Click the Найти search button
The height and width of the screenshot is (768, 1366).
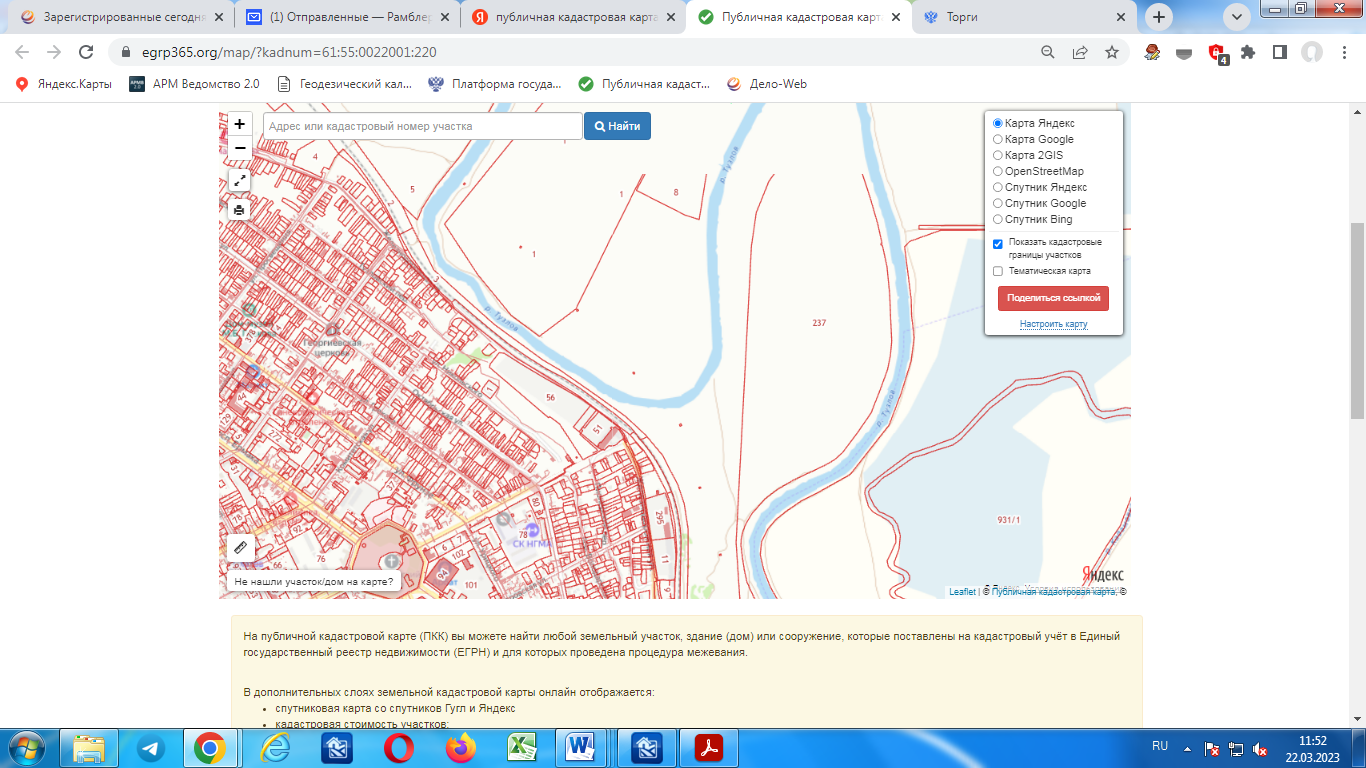(617, 126)
